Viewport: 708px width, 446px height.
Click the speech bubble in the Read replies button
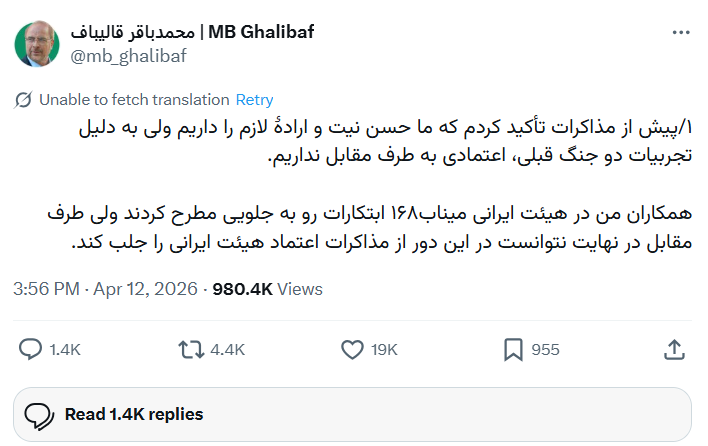[x=39, y=414]
